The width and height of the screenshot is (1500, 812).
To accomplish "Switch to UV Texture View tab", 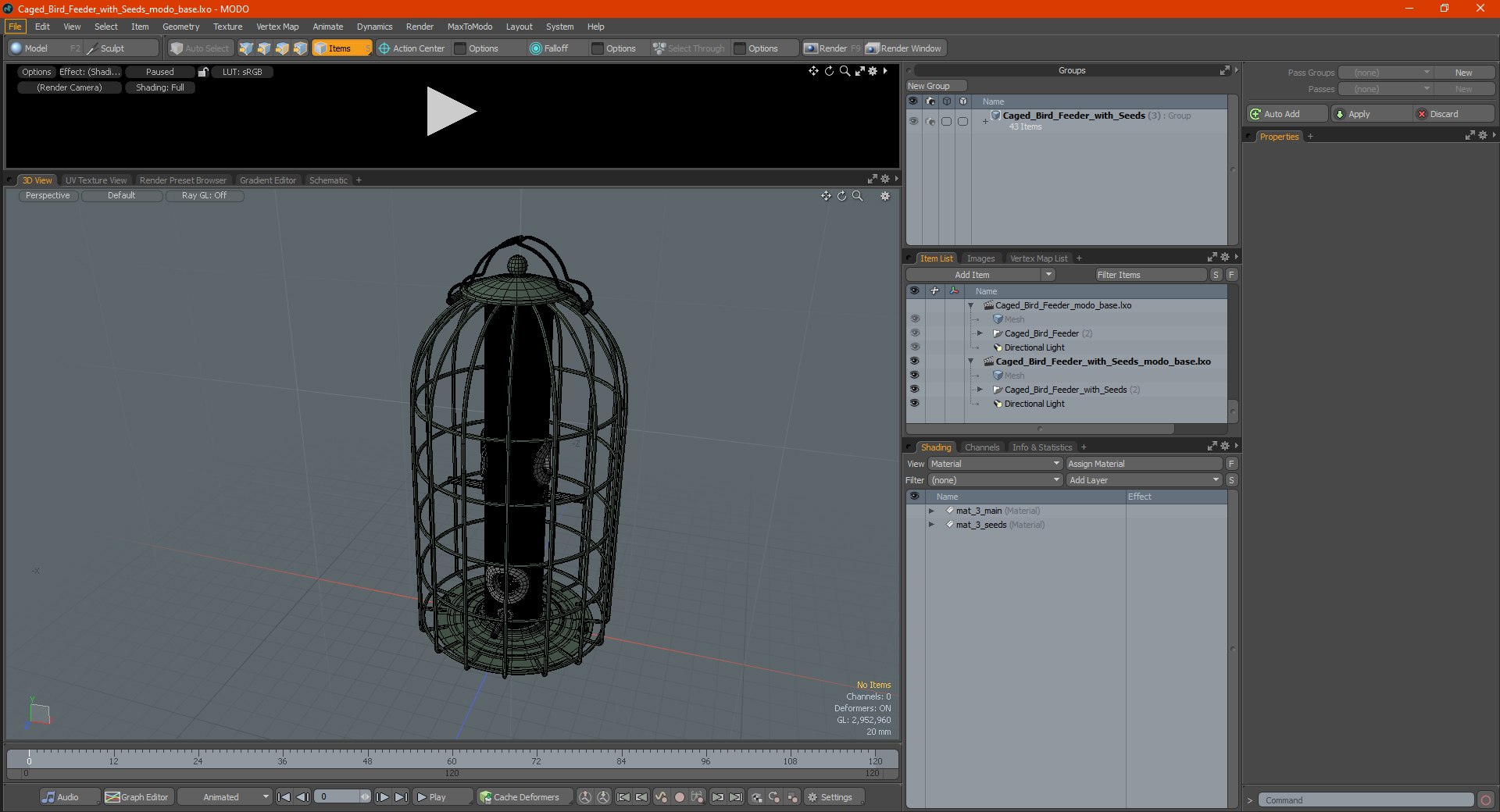I will [96, 180].
